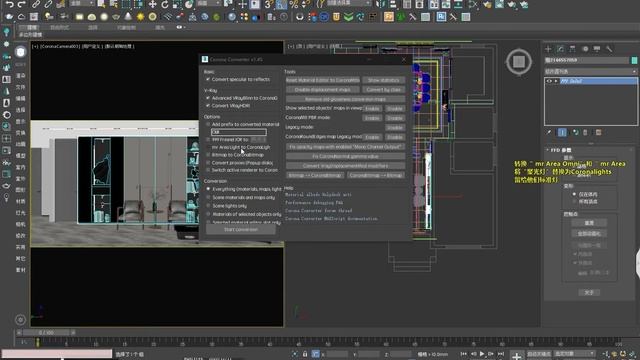This screenshot has height=360, width=640.
Task: Toggle the Percent Snap icon
Action: click(x=293, y=4)
